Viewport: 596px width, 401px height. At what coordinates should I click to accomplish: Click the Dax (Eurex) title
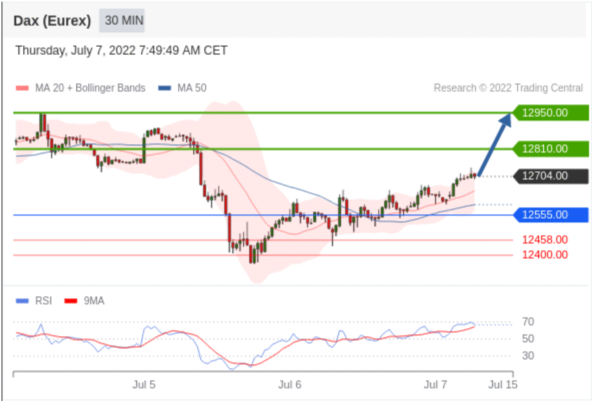(x=52, y=21)
